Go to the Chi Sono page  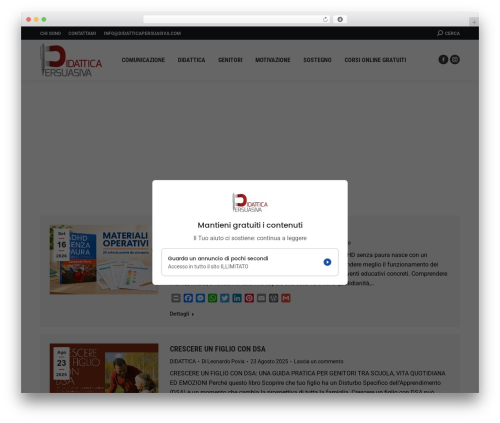50,33
